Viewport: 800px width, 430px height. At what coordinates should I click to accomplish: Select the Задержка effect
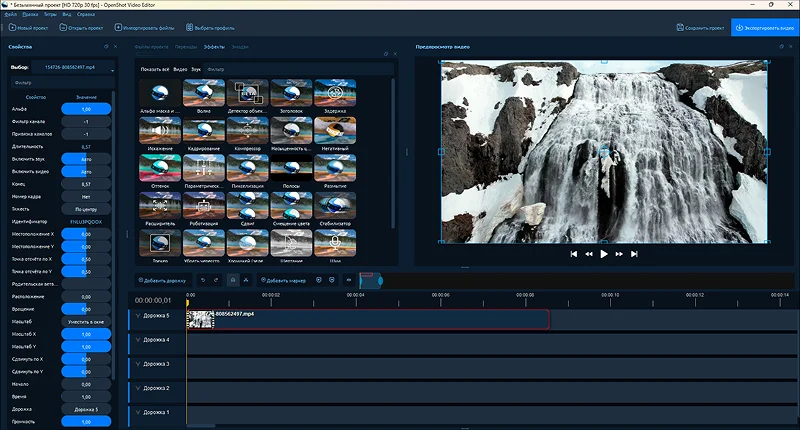pos(335,92)
